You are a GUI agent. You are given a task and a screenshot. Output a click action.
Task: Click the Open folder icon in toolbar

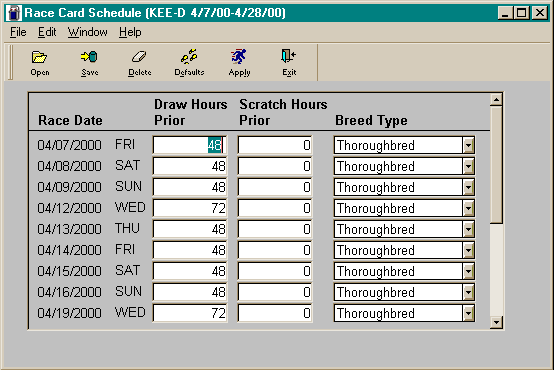coord(39,57)
